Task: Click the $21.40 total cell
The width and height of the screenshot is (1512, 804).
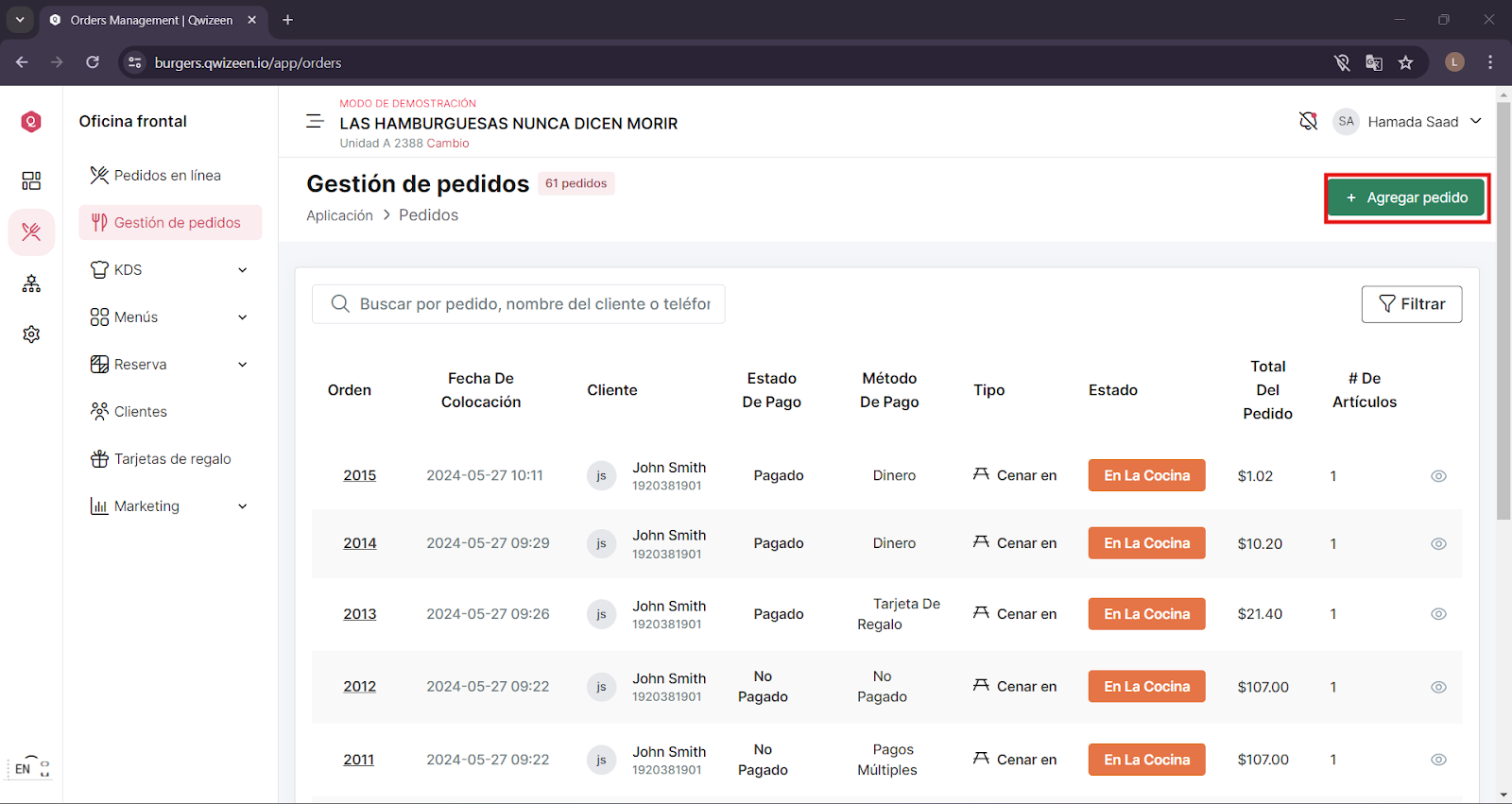Action: (x=1260, y=614)
